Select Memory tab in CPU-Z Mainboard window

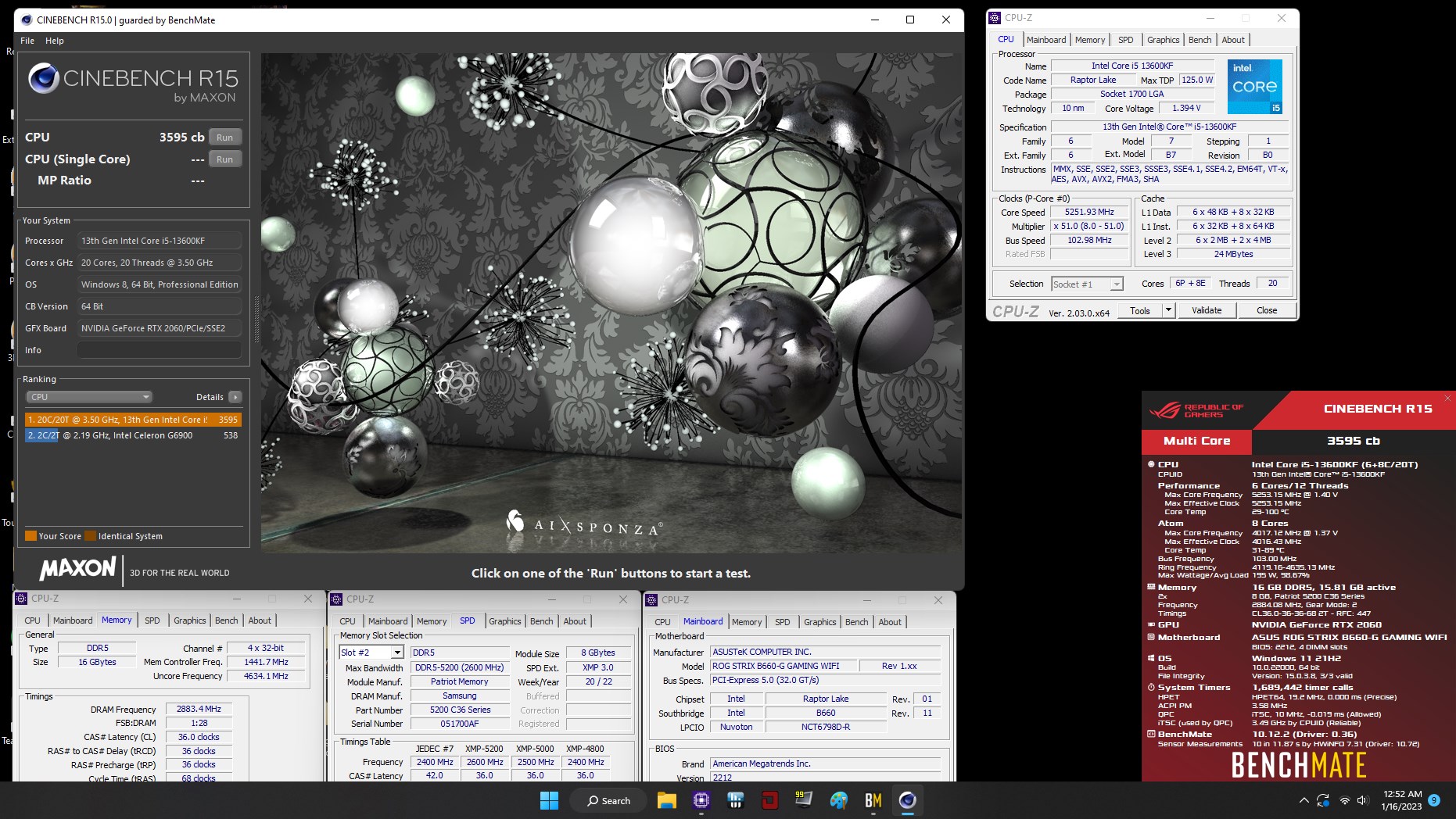[747, 622]
